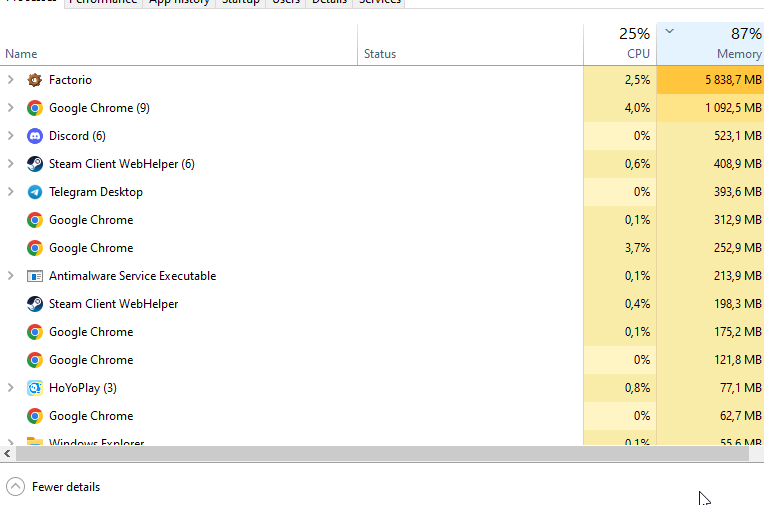
Task: Select the Antimalware Service Executable name
Action: point(133,276)
